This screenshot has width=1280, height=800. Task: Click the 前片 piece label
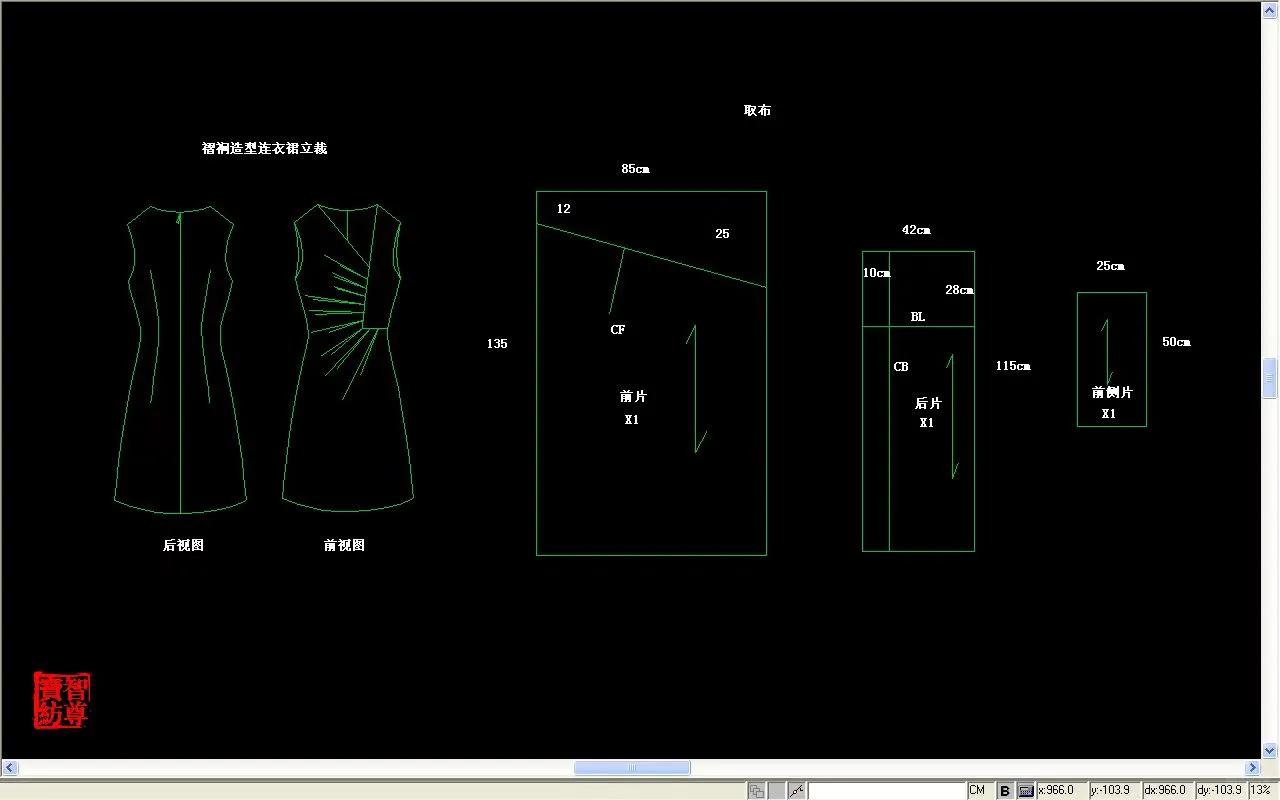coord(633,397)
